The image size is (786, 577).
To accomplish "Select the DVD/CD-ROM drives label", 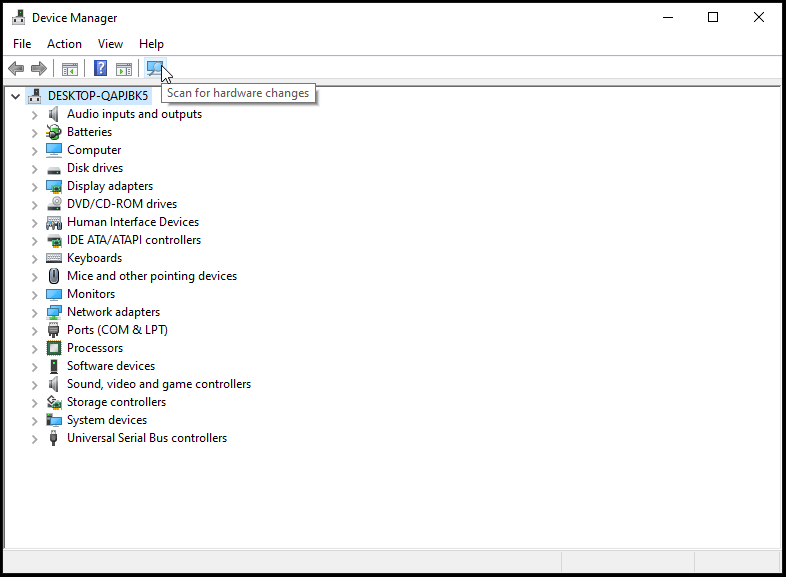I will click(x=122, y=204).
